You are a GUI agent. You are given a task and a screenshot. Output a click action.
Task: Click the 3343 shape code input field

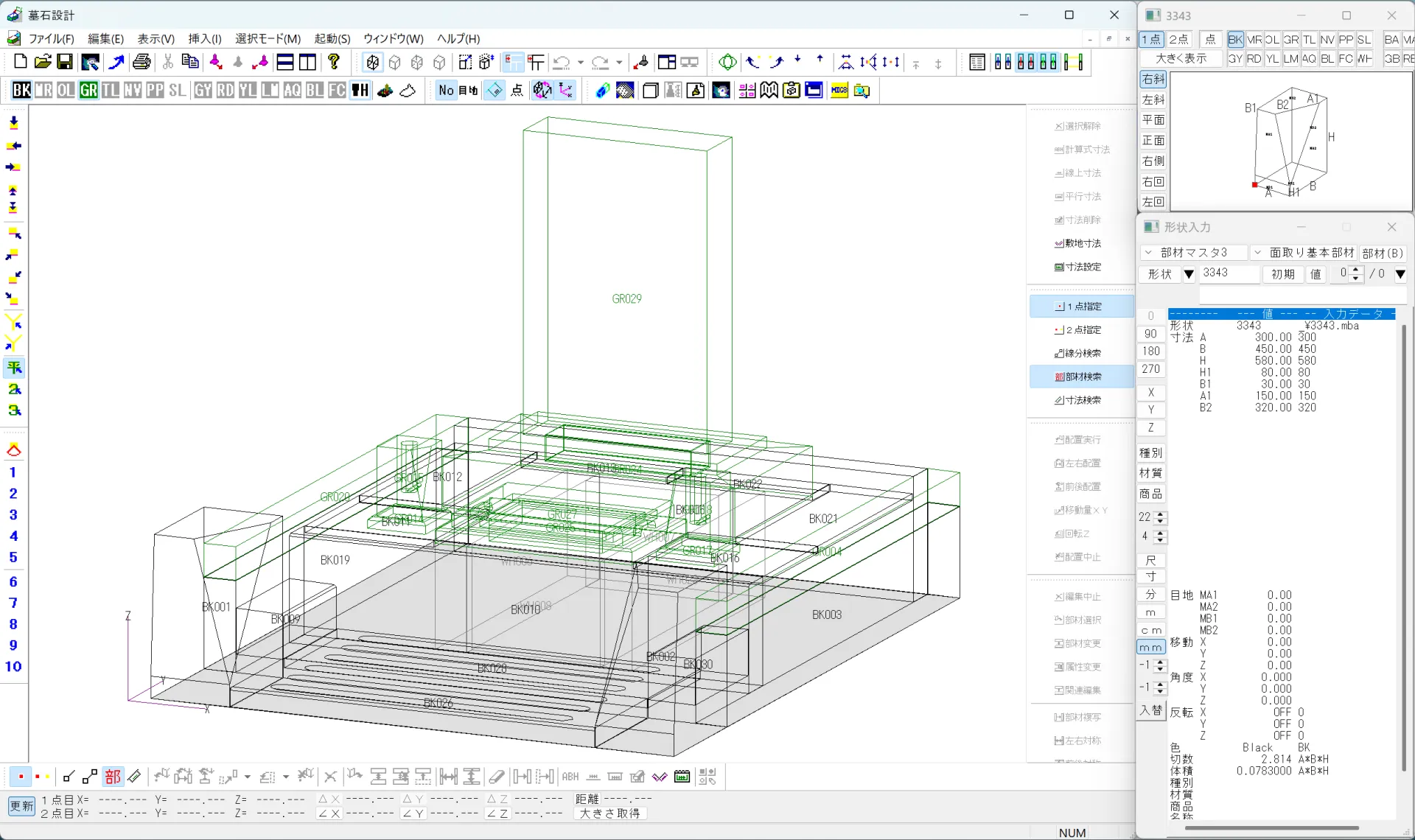1228,273
